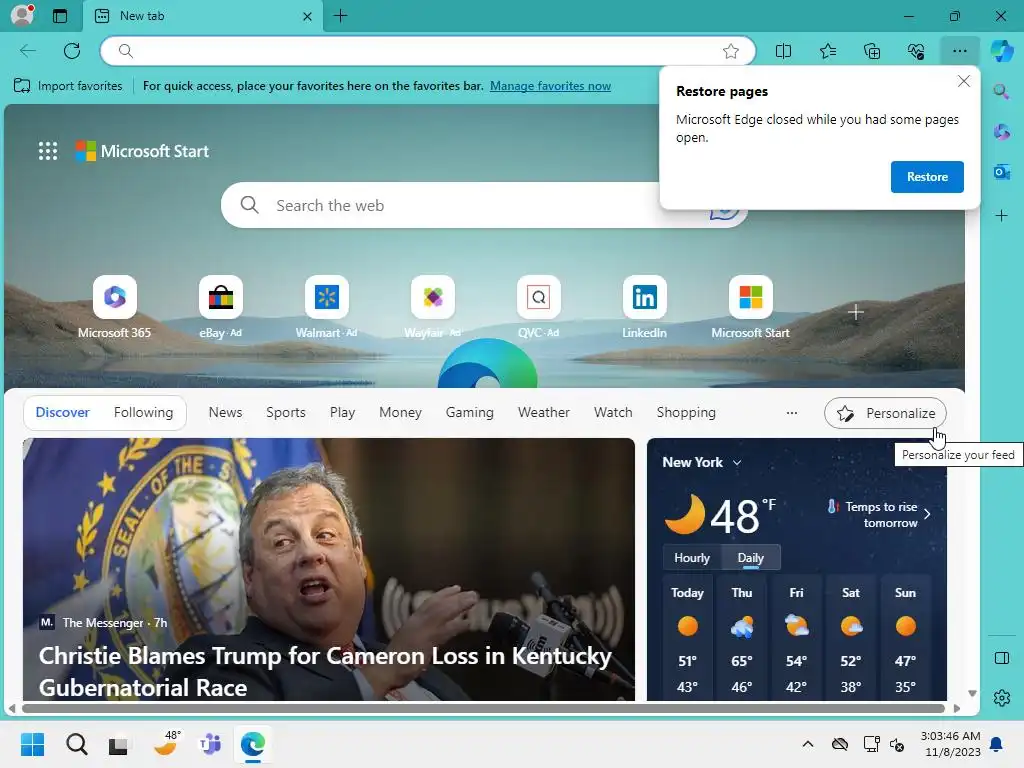This screenshot has height=768, width=1024.
Task: Click the Personalize feed button
Action: click(x=885, y=413)
